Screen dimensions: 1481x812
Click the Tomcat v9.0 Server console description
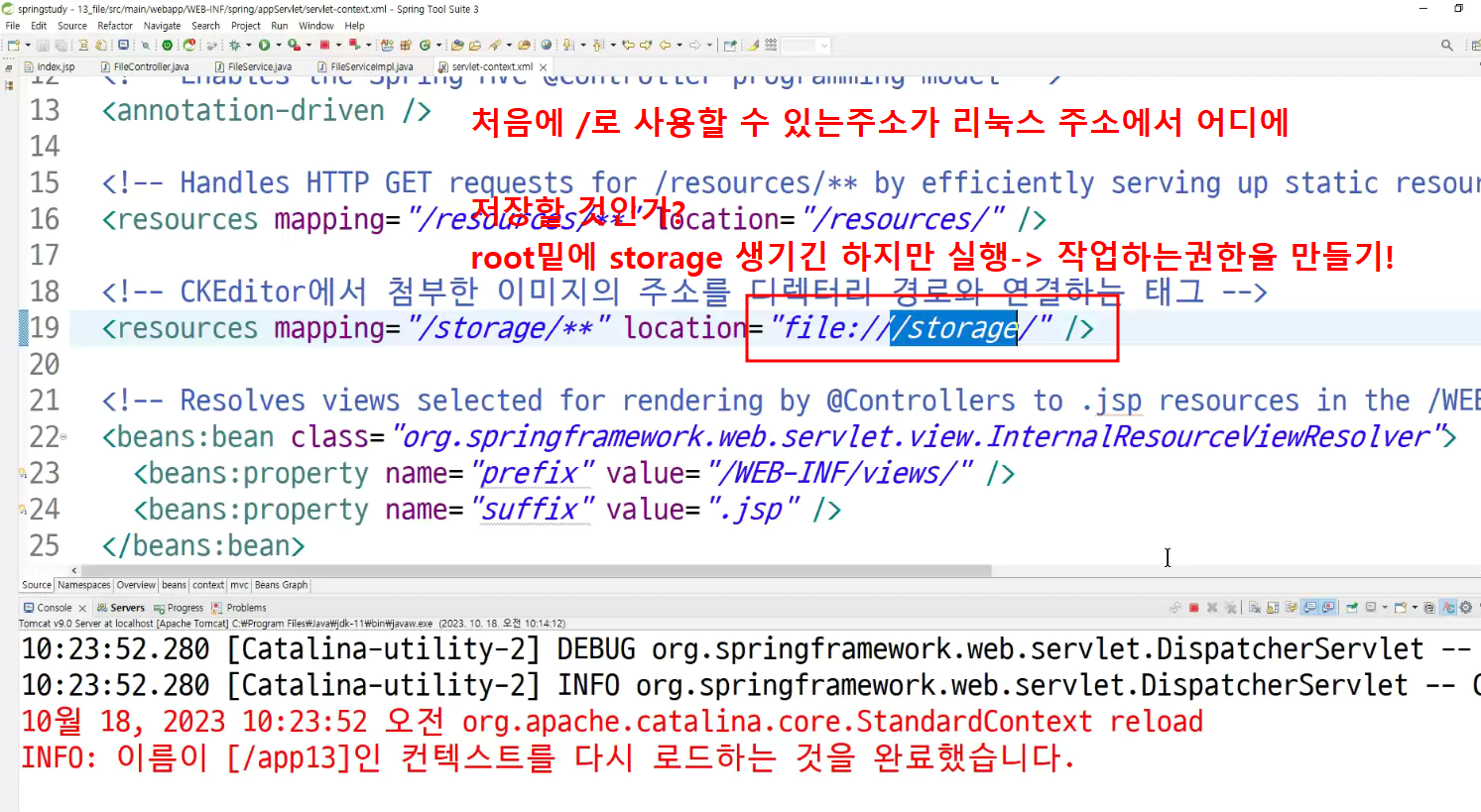pyautogui.click(x=292, y=624)
